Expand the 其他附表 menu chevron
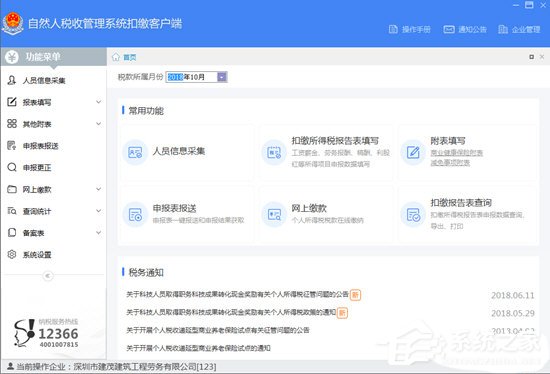Screen dimensions: 550x374 pos(99,124)
